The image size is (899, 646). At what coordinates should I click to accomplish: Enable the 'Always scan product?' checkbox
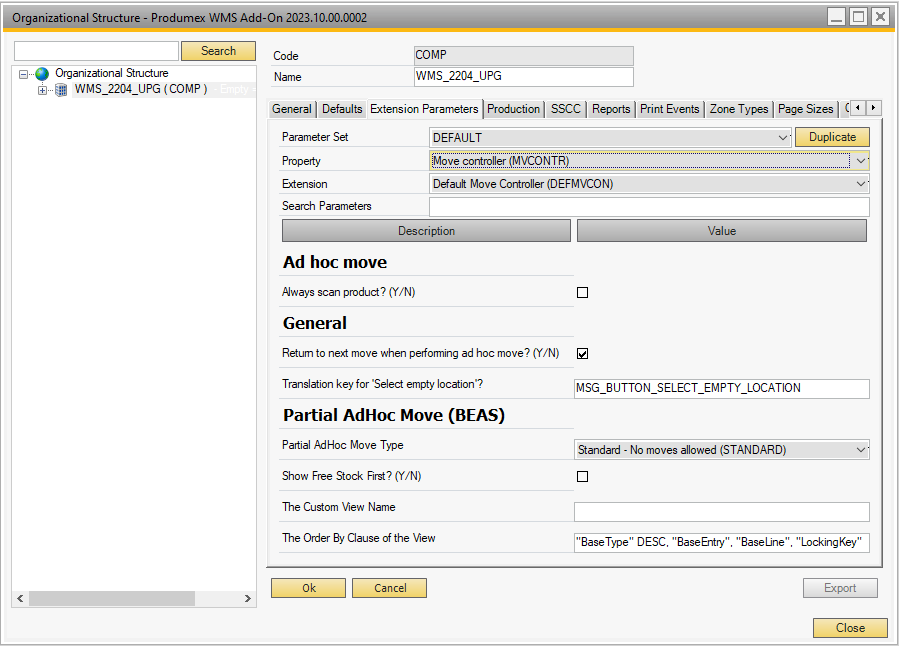click(x=583, y=293)
